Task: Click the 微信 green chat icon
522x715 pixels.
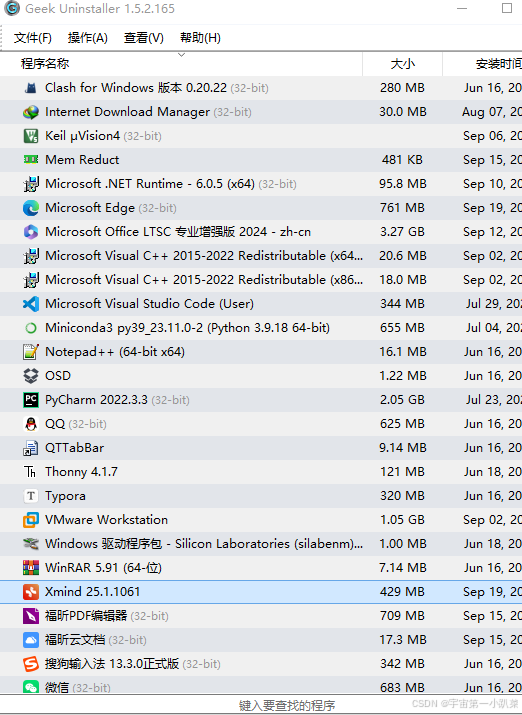Action: tap(31, 687)
